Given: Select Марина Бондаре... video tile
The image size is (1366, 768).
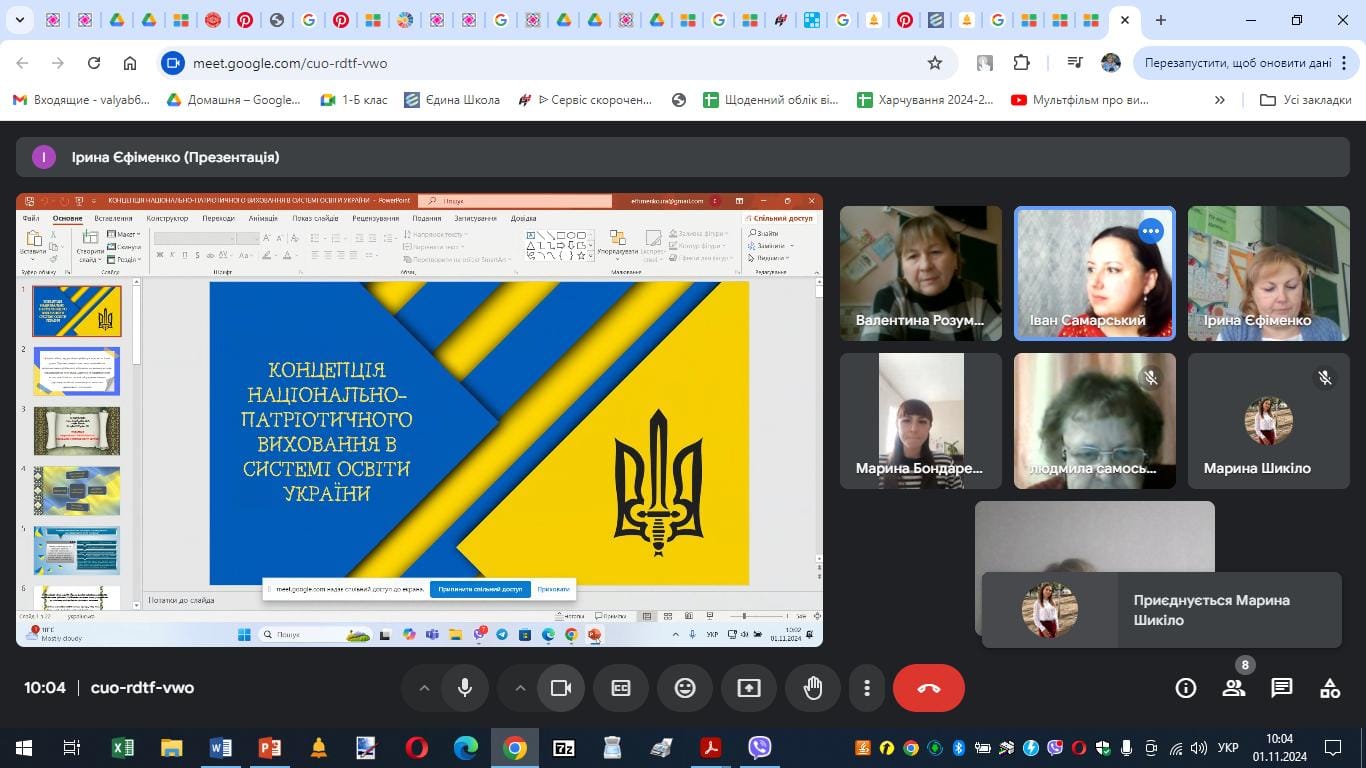Looking at the screenshot, I should click(921, 421).
